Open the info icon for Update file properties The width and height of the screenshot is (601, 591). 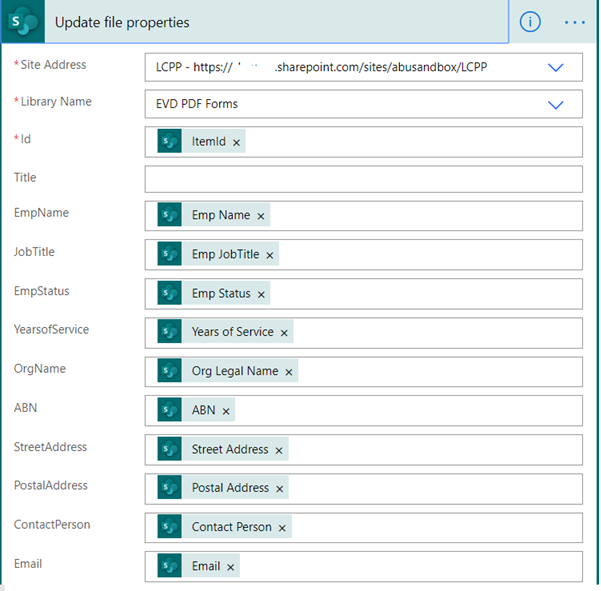tap(530, 22)
